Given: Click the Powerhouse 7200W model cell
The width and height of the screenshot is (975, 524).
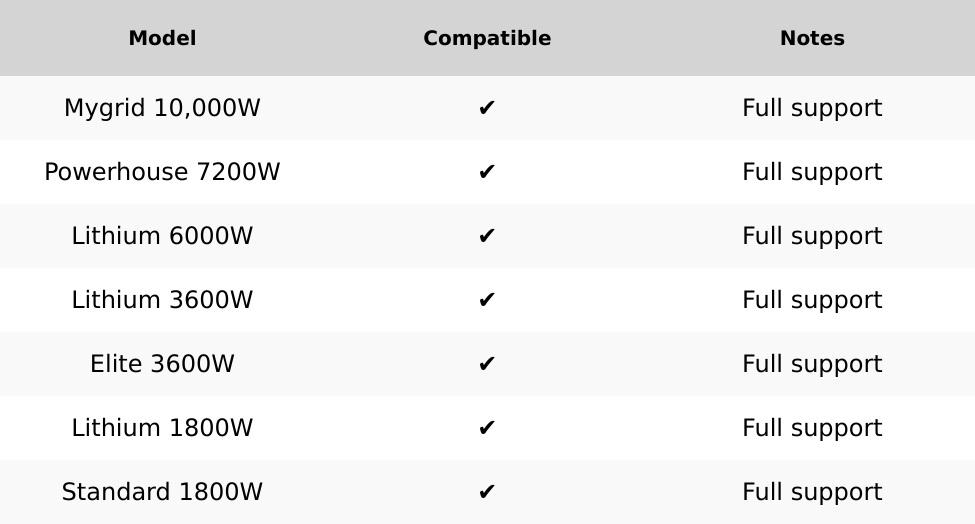Looking at the screenshot, I should pos(162,172).
